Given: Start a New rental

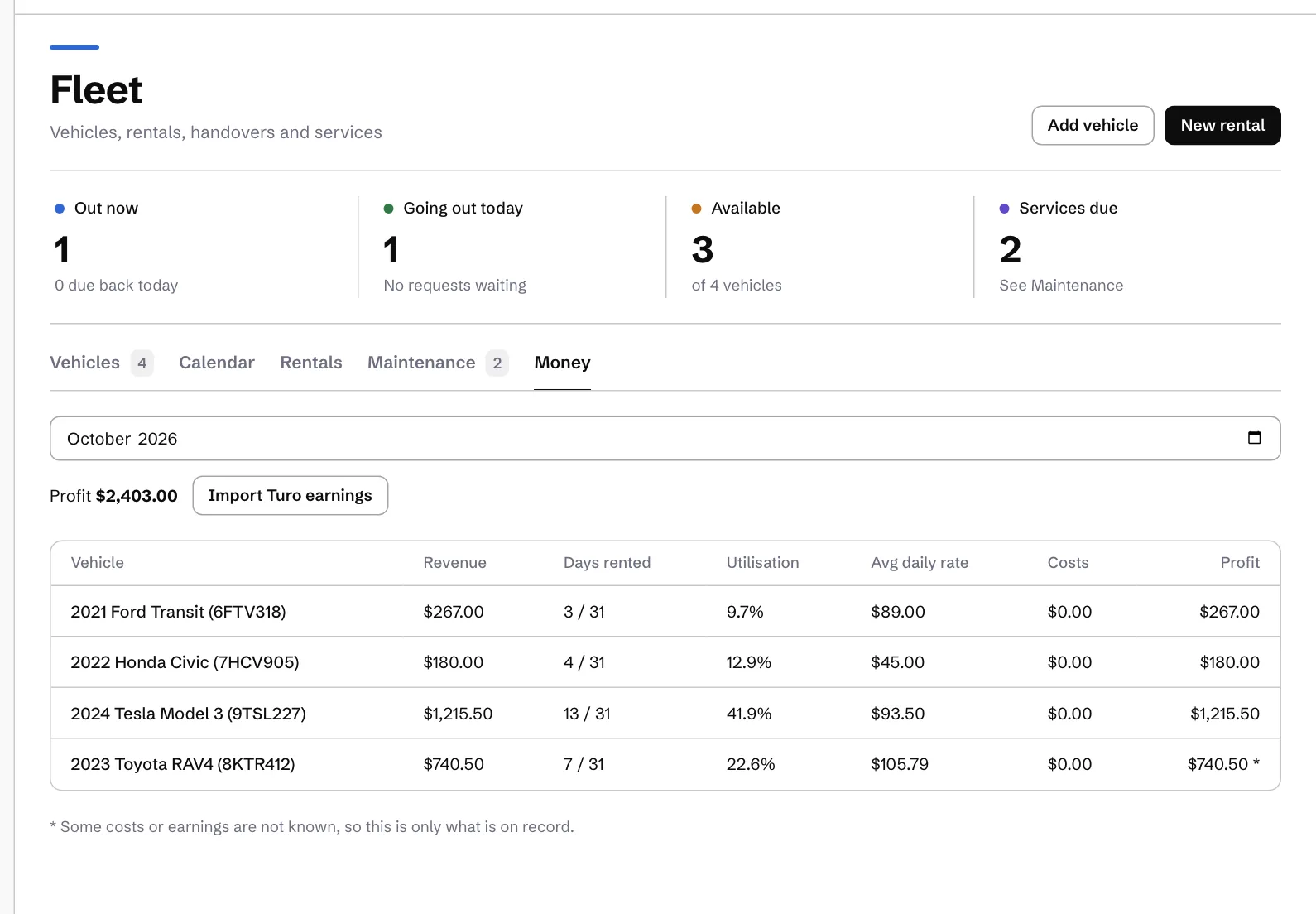Looking at the screenshot, I should (x=1222, y=125).
